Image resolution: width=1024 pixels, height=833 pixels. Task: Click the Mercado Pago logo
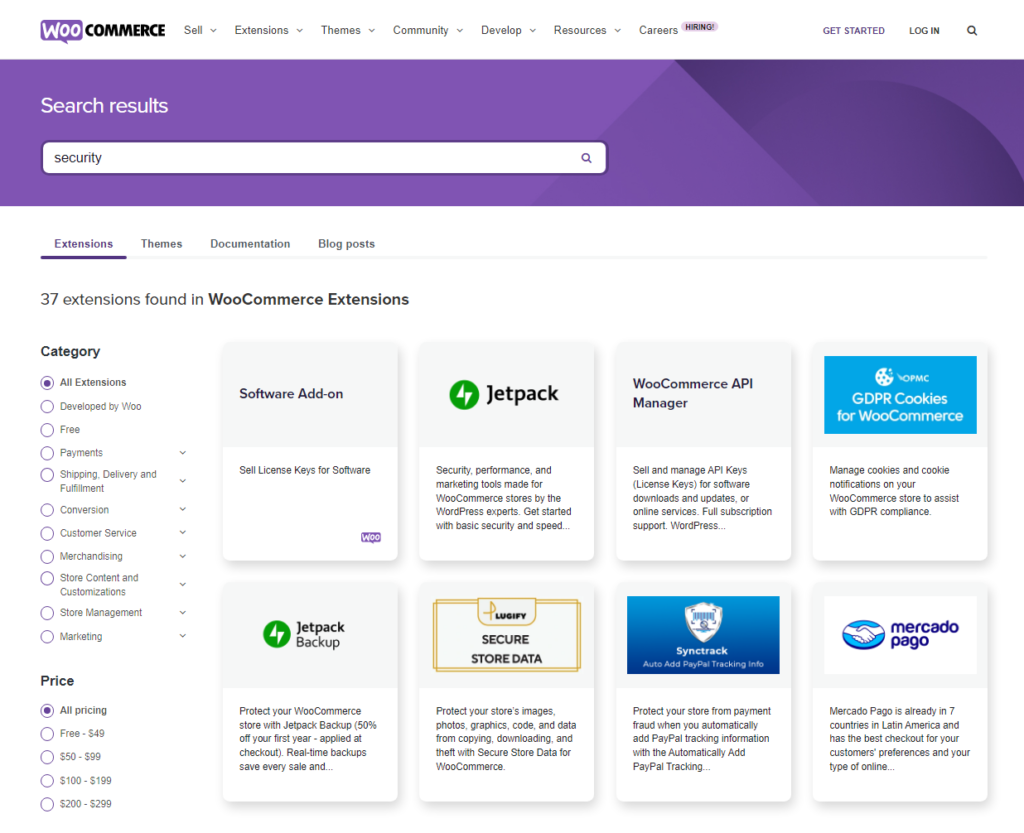pos(900,635)
